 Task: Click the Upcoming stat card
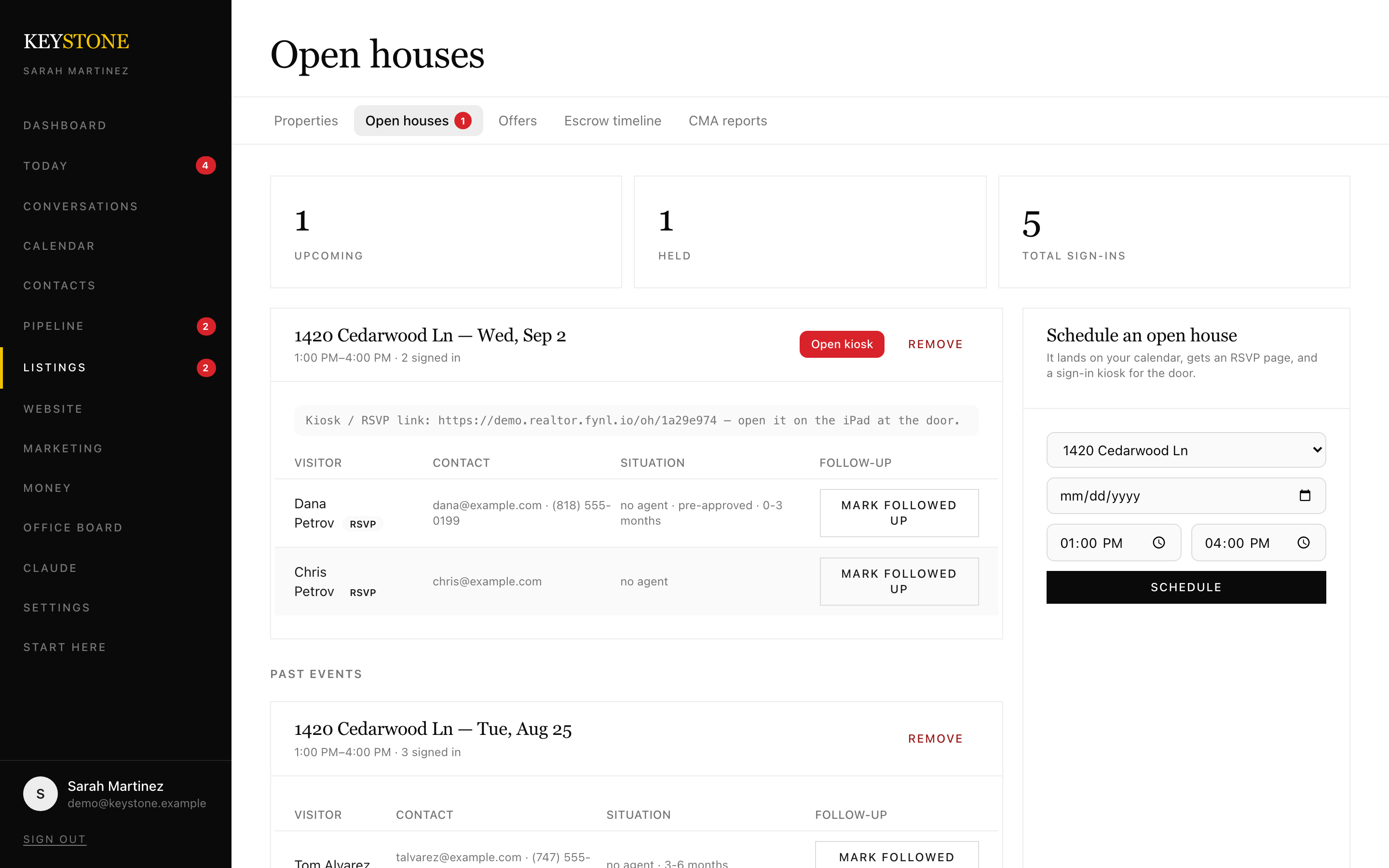coord(446,232)
